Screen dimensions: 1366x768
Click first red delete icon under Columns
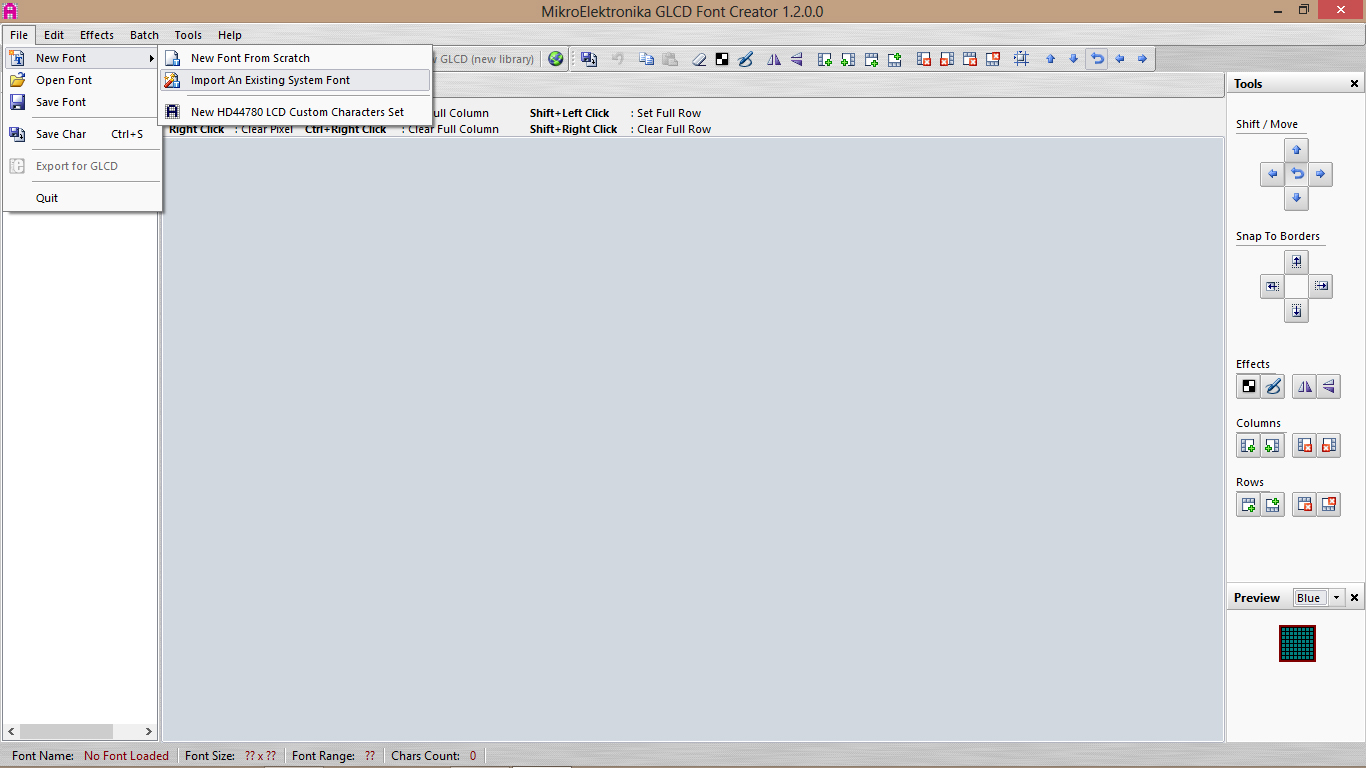[x=1305, y=446]
